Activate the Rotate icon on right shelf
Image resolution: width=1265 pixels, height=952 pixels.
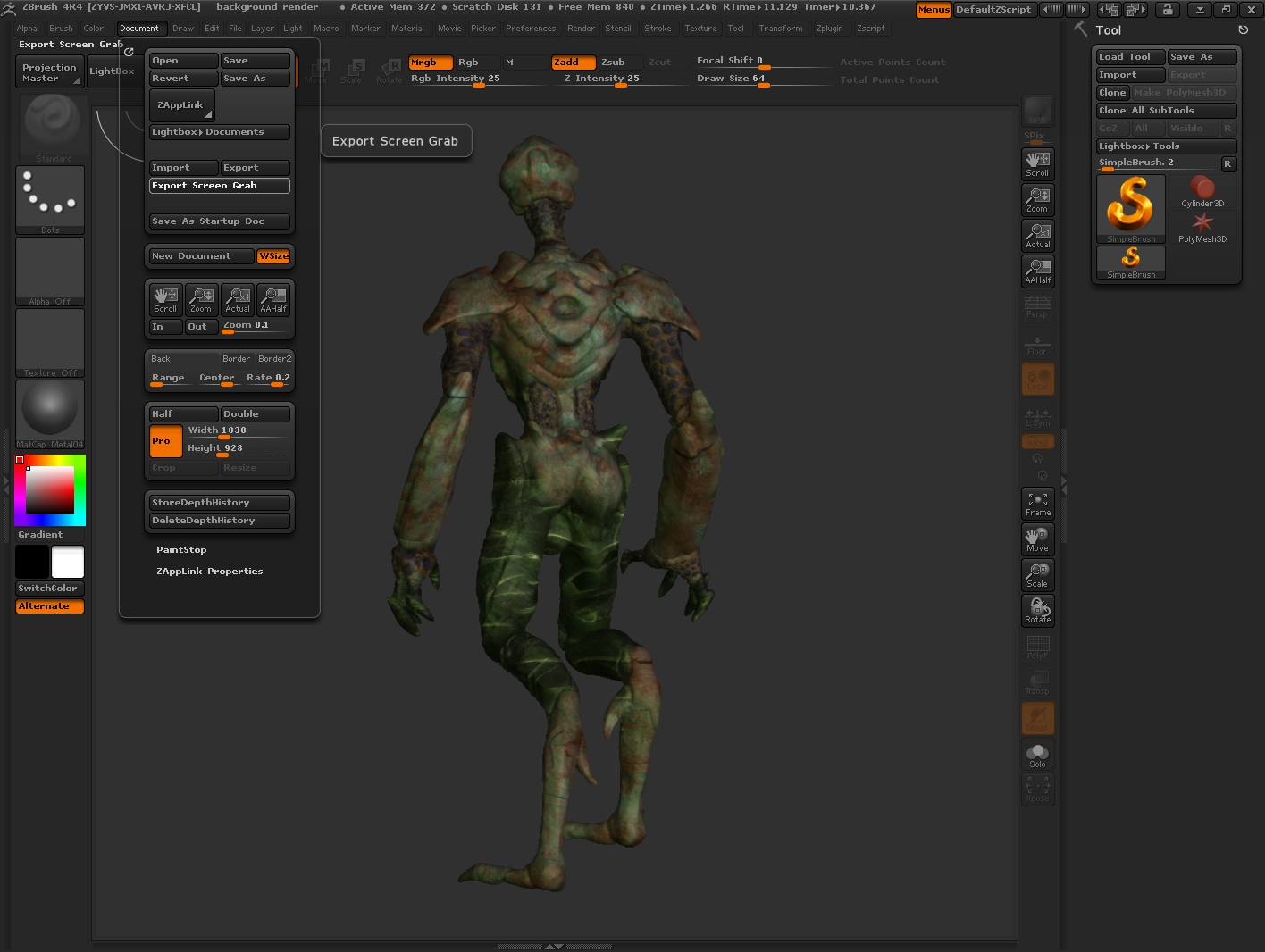pyautogui.click(x=1037, y=610)
